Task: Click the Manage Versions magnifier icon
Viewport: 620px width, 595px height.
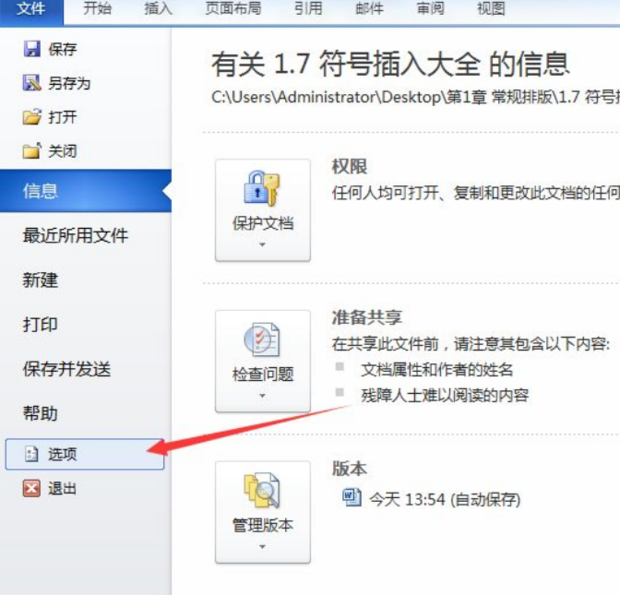Action: pyautogui.click(x=261, y=490)
